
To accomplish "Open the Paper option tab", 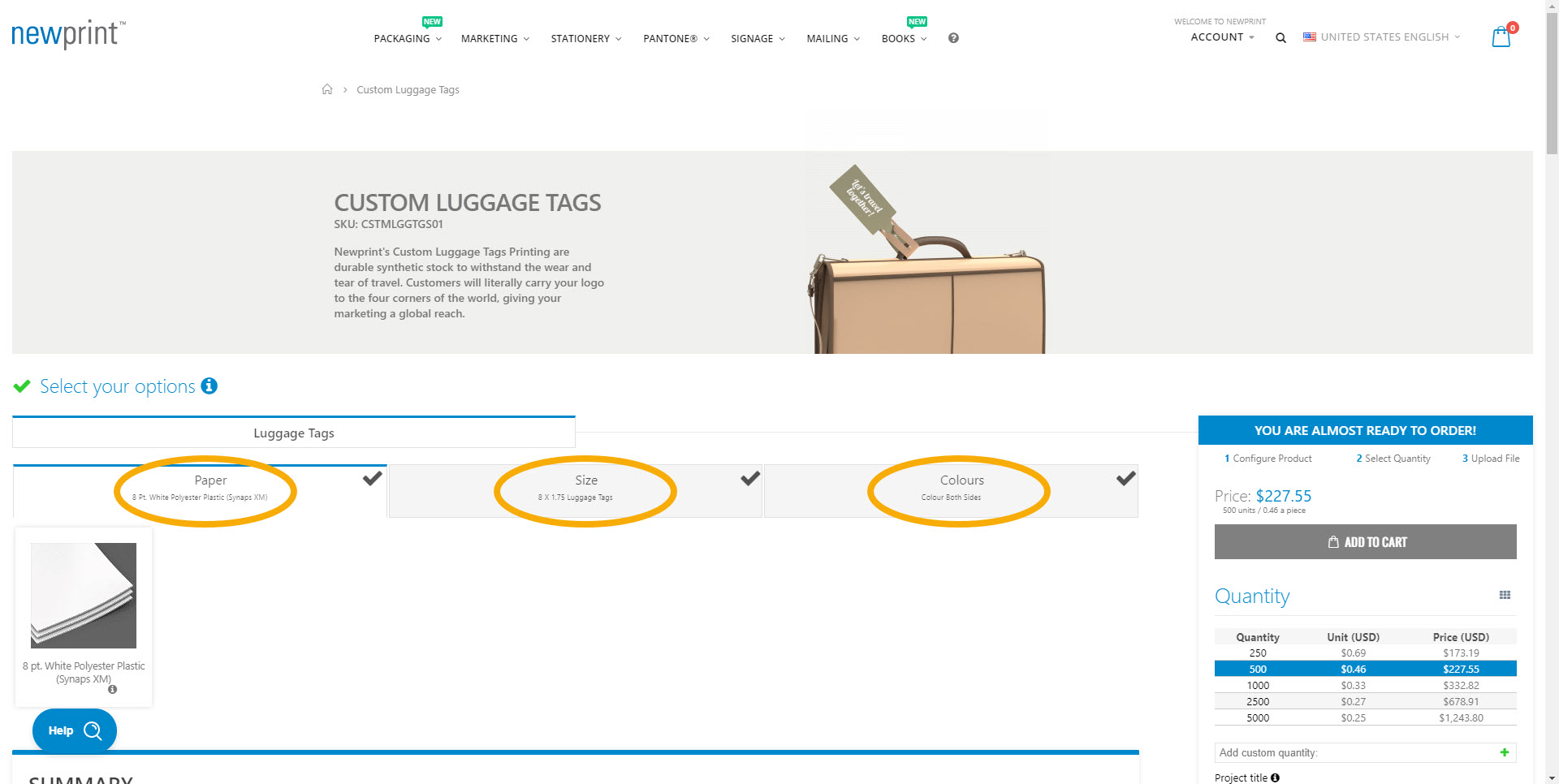I will [201, 491].
